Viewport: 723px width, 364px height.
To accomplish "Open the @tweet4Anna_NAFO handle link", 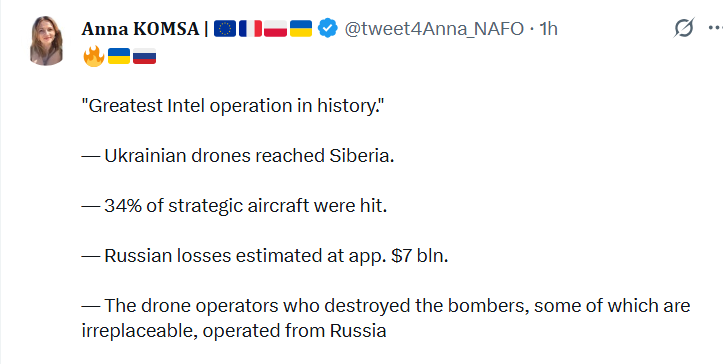I will pos(434,29).
